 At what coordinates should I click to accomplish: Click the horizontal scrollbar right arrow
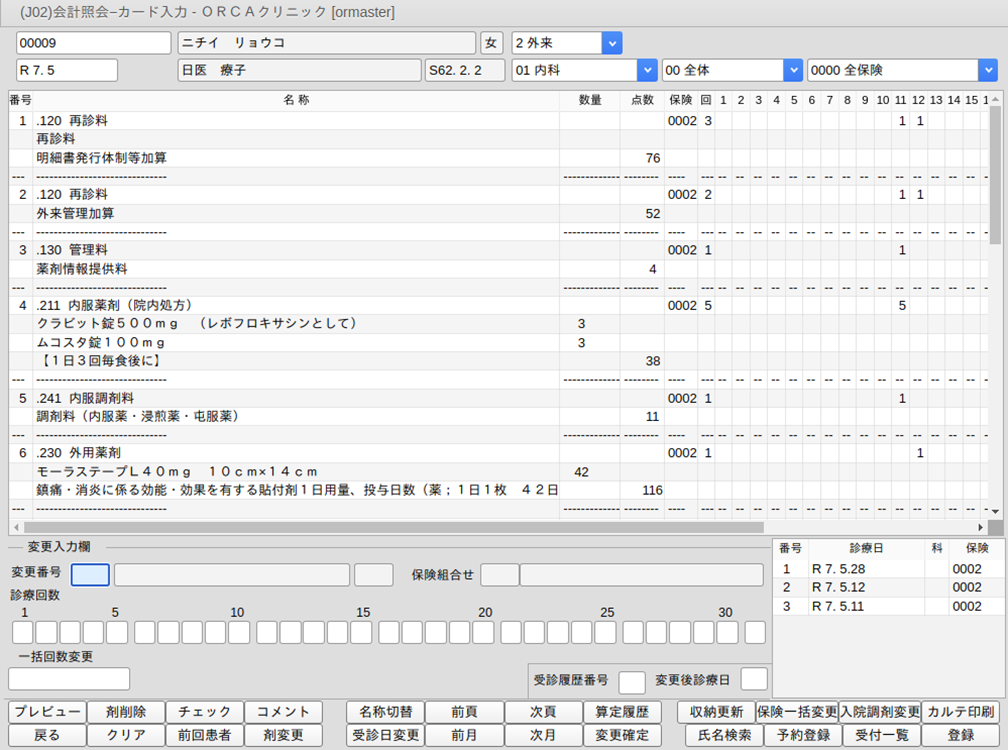point(980,526)
